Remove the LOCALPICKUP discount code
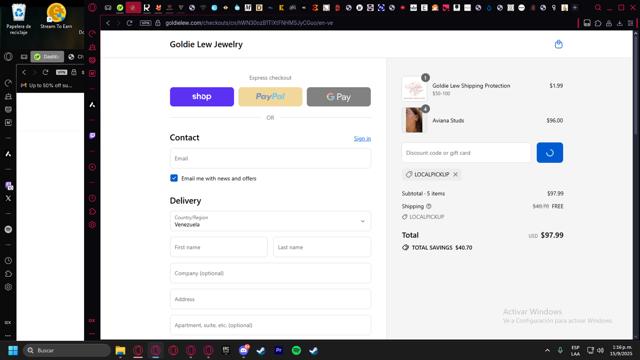This screenshot has width=640, height=360. click(x=456, y=174)
